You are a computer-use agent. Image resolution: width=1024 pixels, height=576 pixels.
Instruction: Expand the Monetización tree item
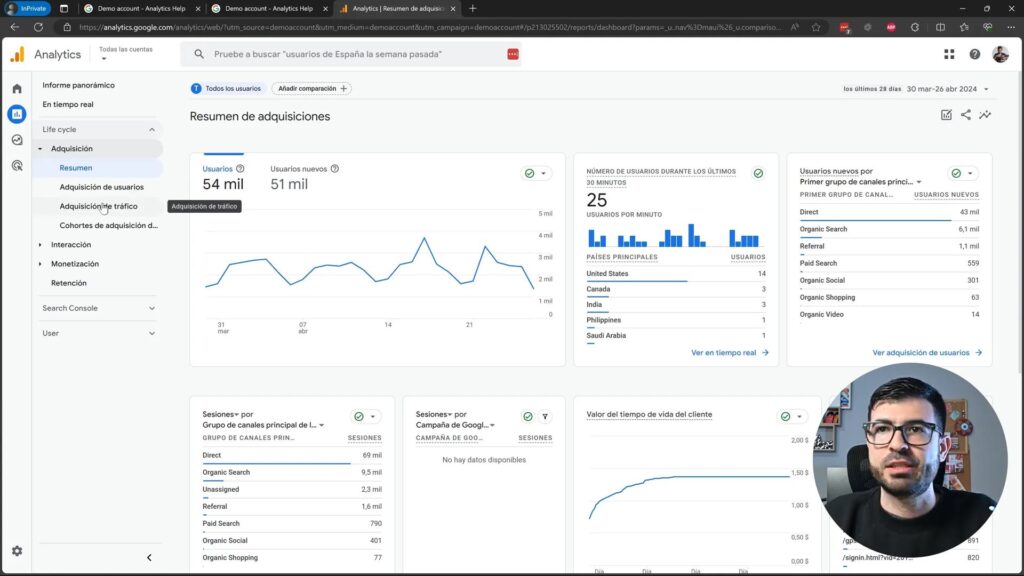[x=40, y=264]
